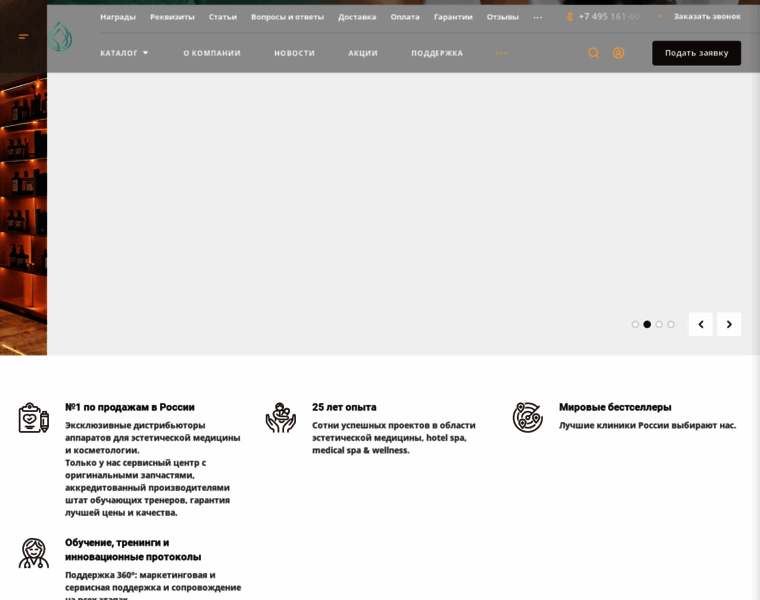This screenshot has height=600, width=760.
Task: Open the hamburger side menu icon
Action: click(23, 36)
